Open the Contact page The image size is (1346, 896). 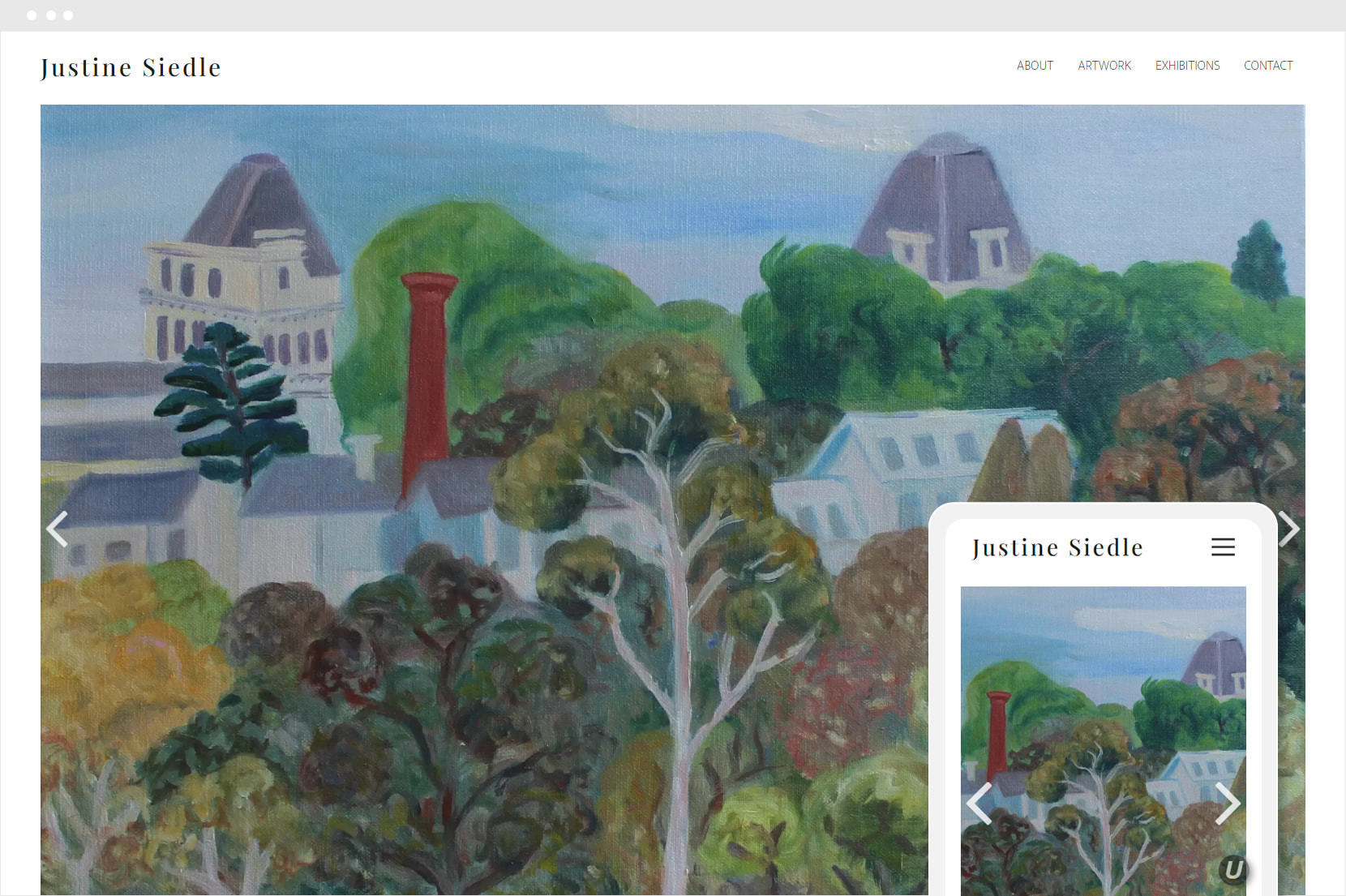coord(1268,66)
